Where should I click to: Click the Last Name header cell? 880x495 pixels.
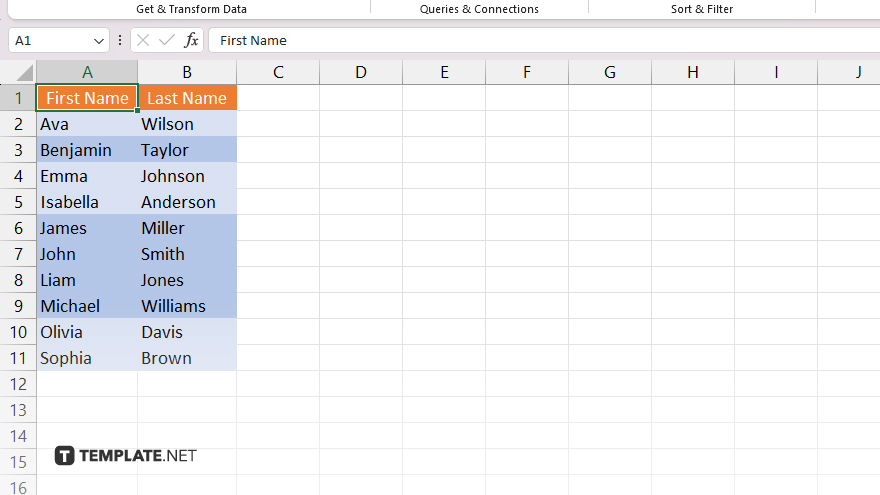[x=187, y=98]
